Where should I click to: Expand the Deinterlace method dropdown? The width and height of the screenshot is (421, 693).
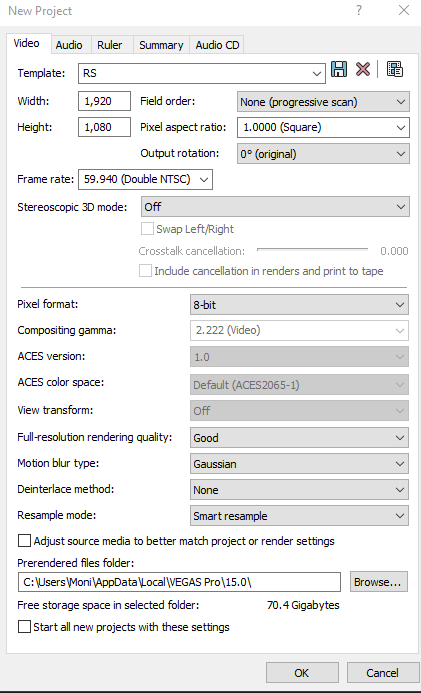(x=300, y=490)
